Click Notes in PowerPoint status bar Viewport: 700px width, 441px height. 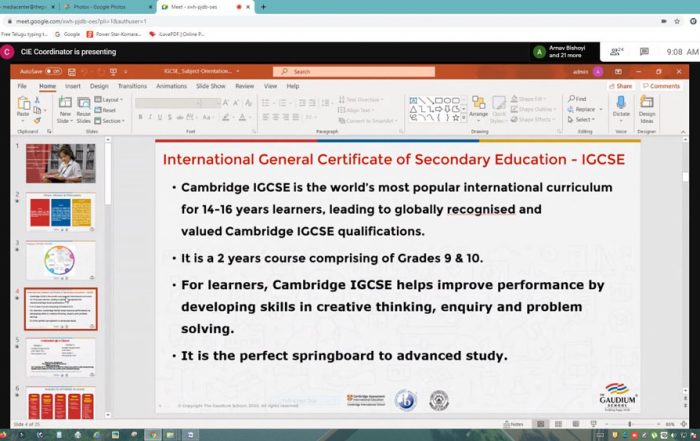(x=513, y=424)
